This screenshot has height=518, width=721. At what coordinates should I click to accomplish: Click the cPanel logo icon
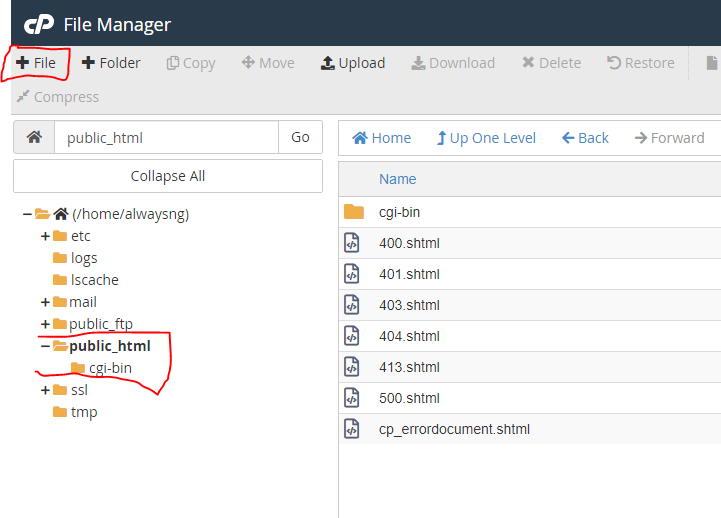pyautogui.click(x=38, y=24)
